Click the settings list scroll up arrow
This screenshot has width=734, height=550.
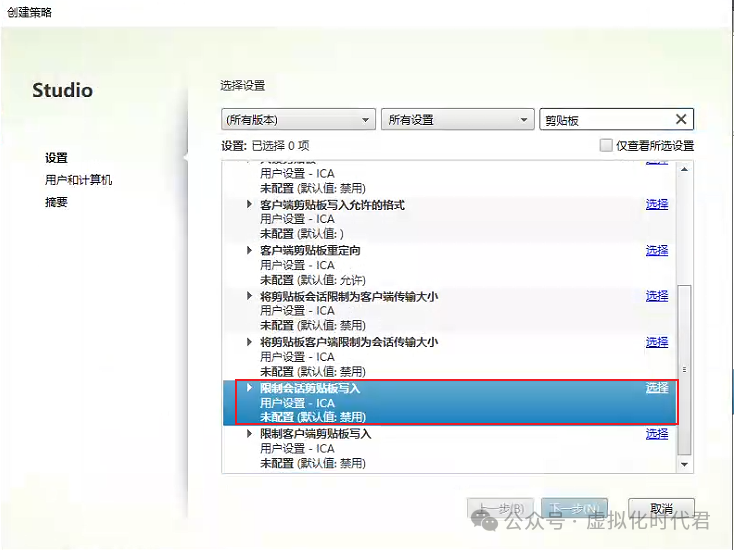point(684,169)
